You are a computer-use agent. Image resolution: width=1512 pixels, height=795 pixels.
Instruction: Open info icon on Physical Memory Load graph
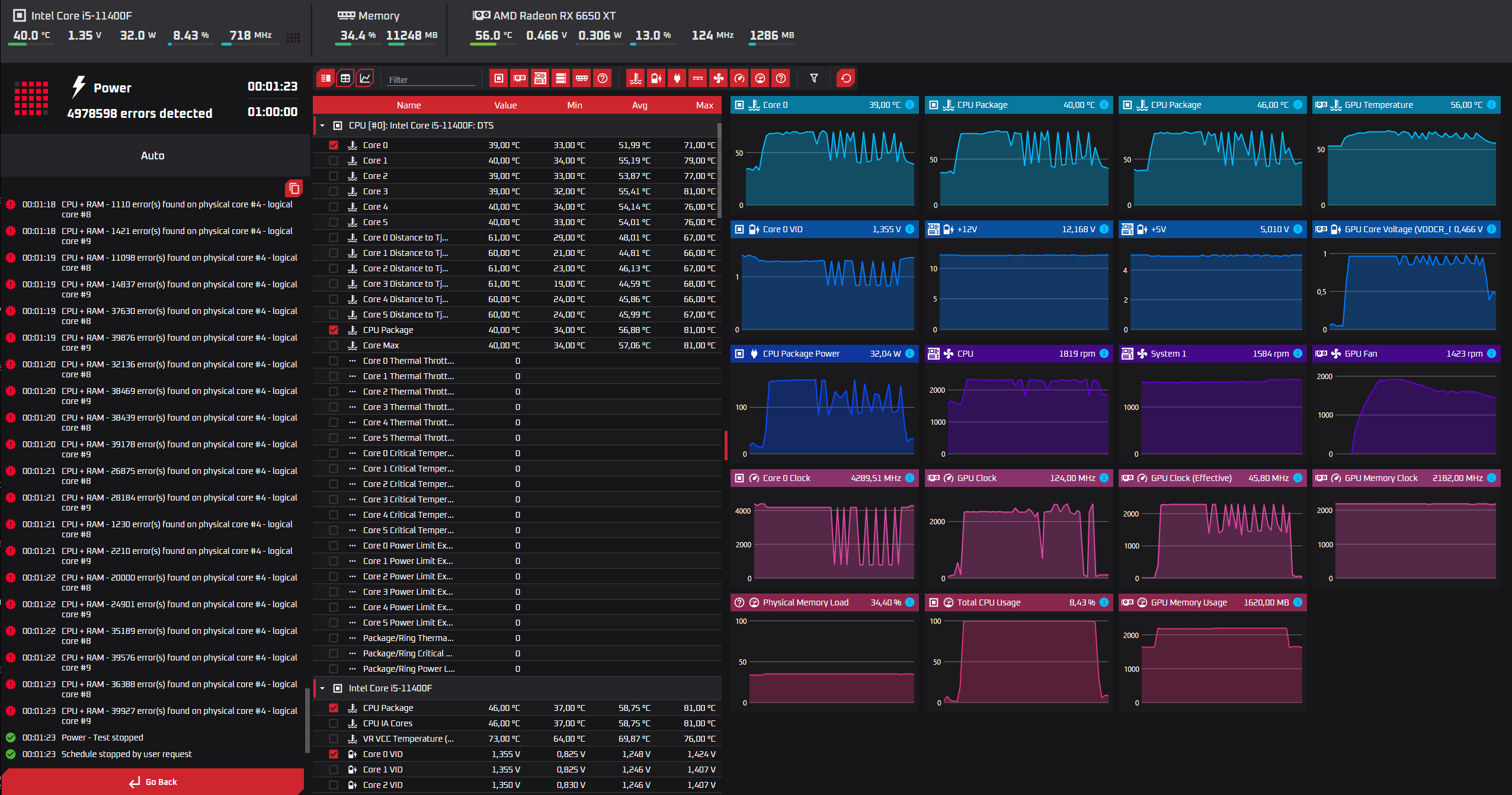click(909, 602)
